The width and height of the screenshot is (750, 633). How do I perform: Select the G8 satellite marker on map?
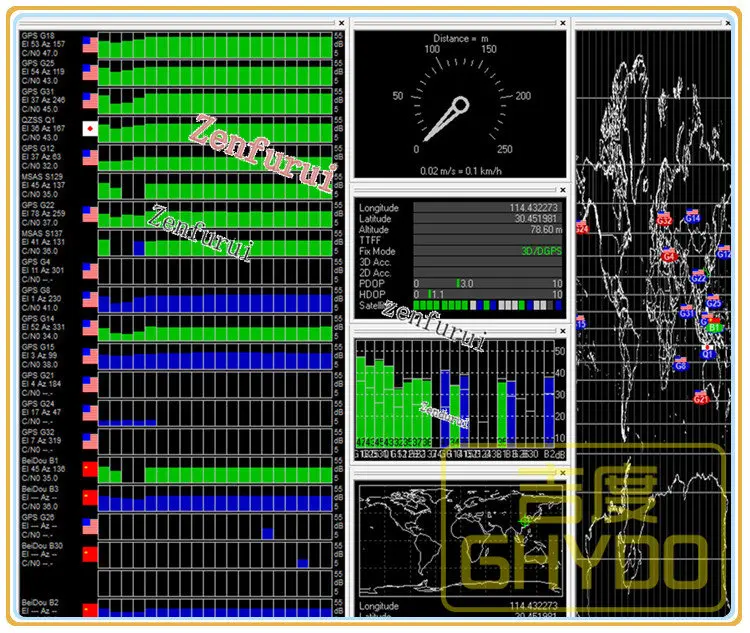click(681, 365)
